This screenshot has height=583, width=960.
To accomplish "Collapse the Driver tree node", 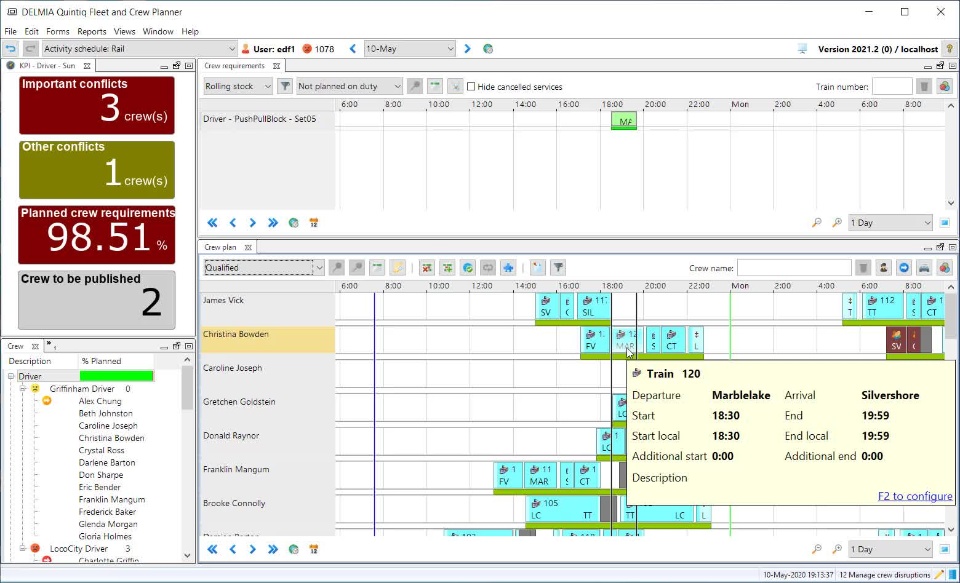I will [x=11, y=377].
